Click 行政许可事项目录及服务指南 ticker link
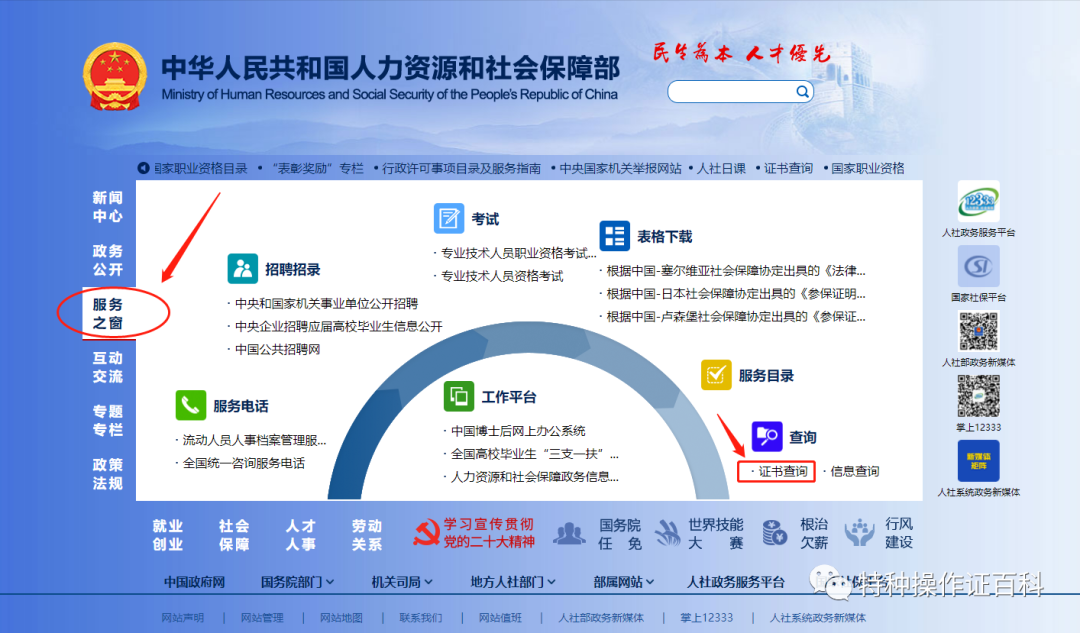 461,168
